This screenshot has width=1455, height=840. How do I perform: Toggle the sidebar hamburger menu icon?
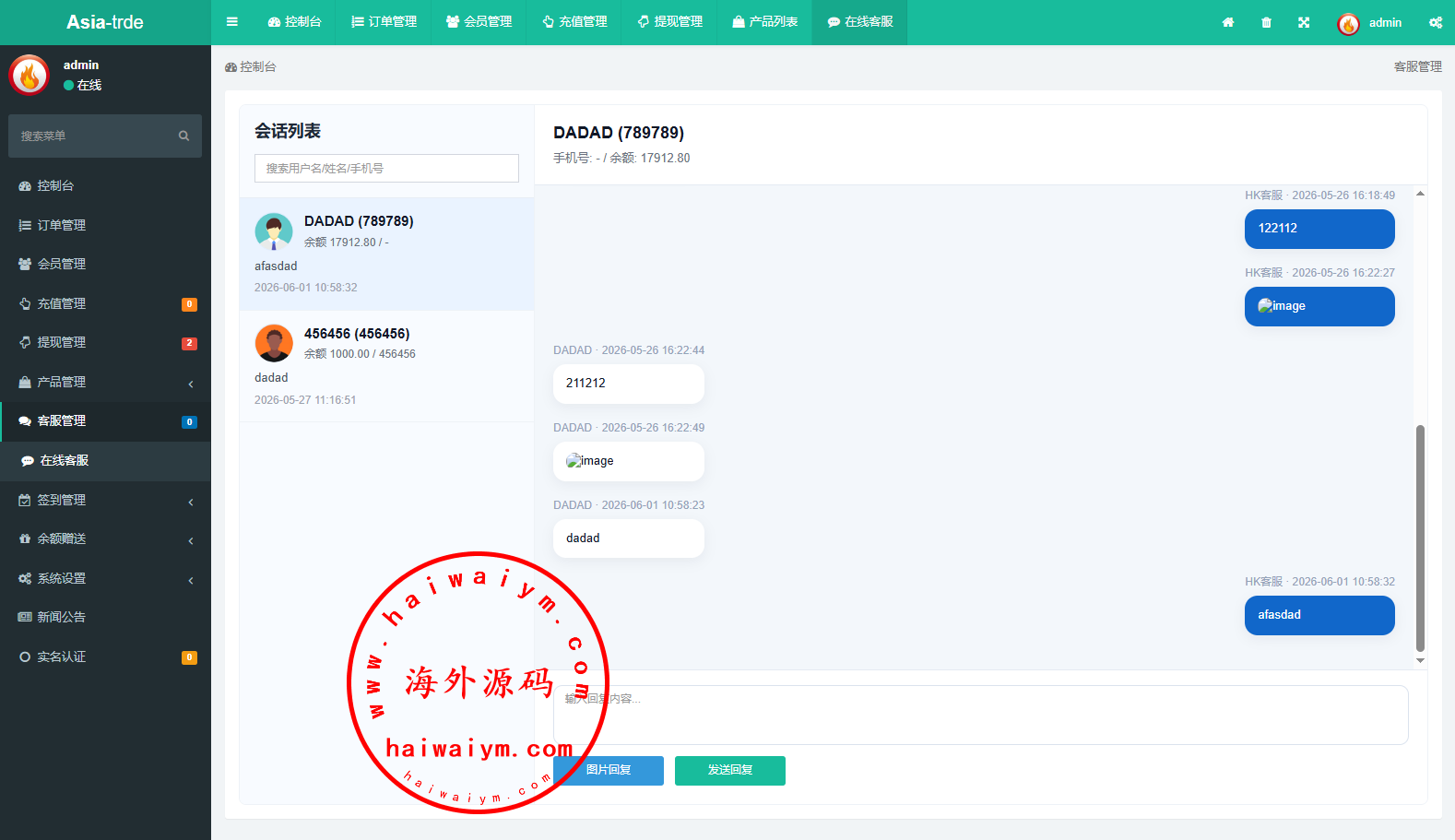tap(232, 22)
